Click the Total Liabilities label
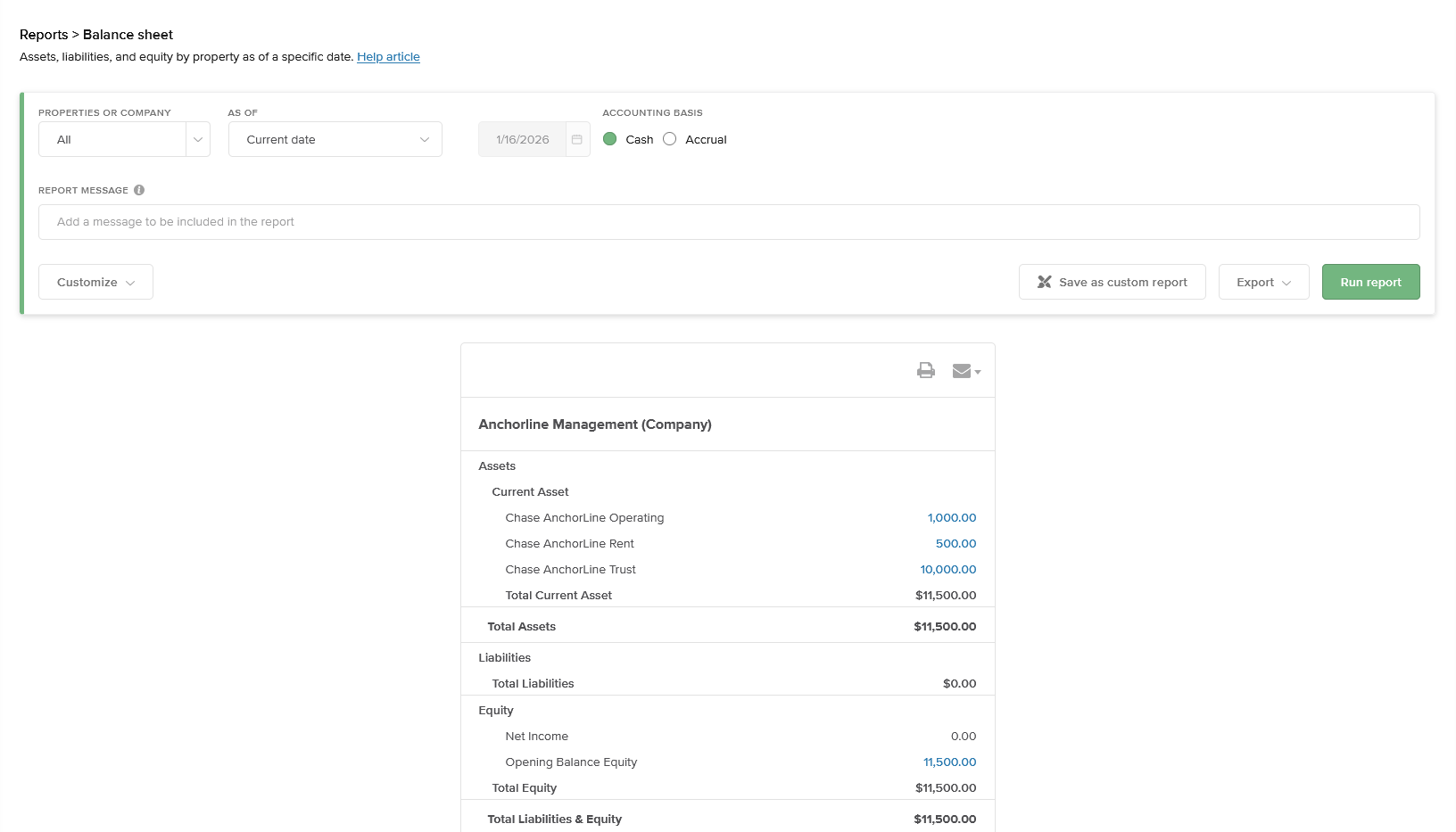1456x832 pixels. click(x=533, y=683)
